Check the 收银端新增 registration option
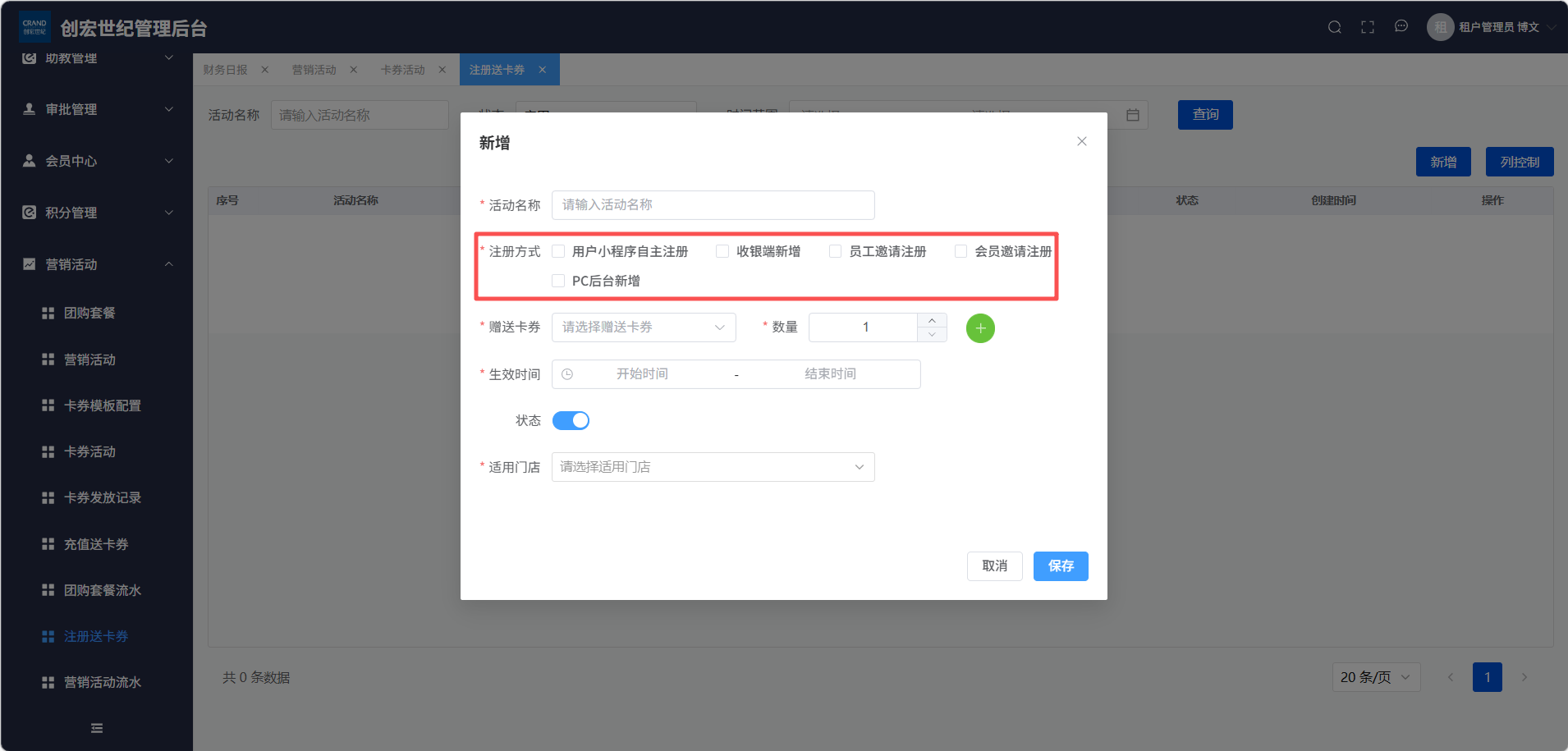The image size is (1568, 751). (x=722, y=251)
